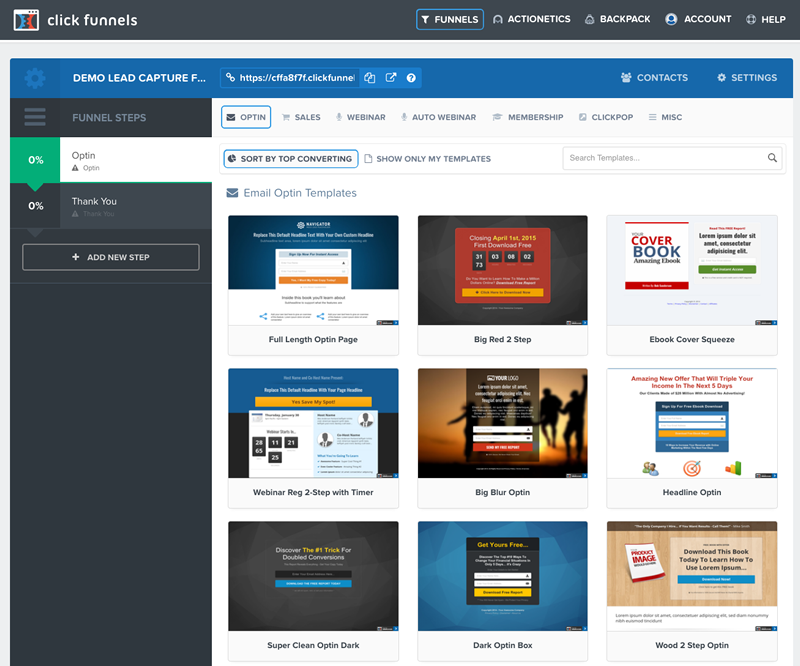Select the Optin funnel step
The image size is (800, 666).
(136, 160)
